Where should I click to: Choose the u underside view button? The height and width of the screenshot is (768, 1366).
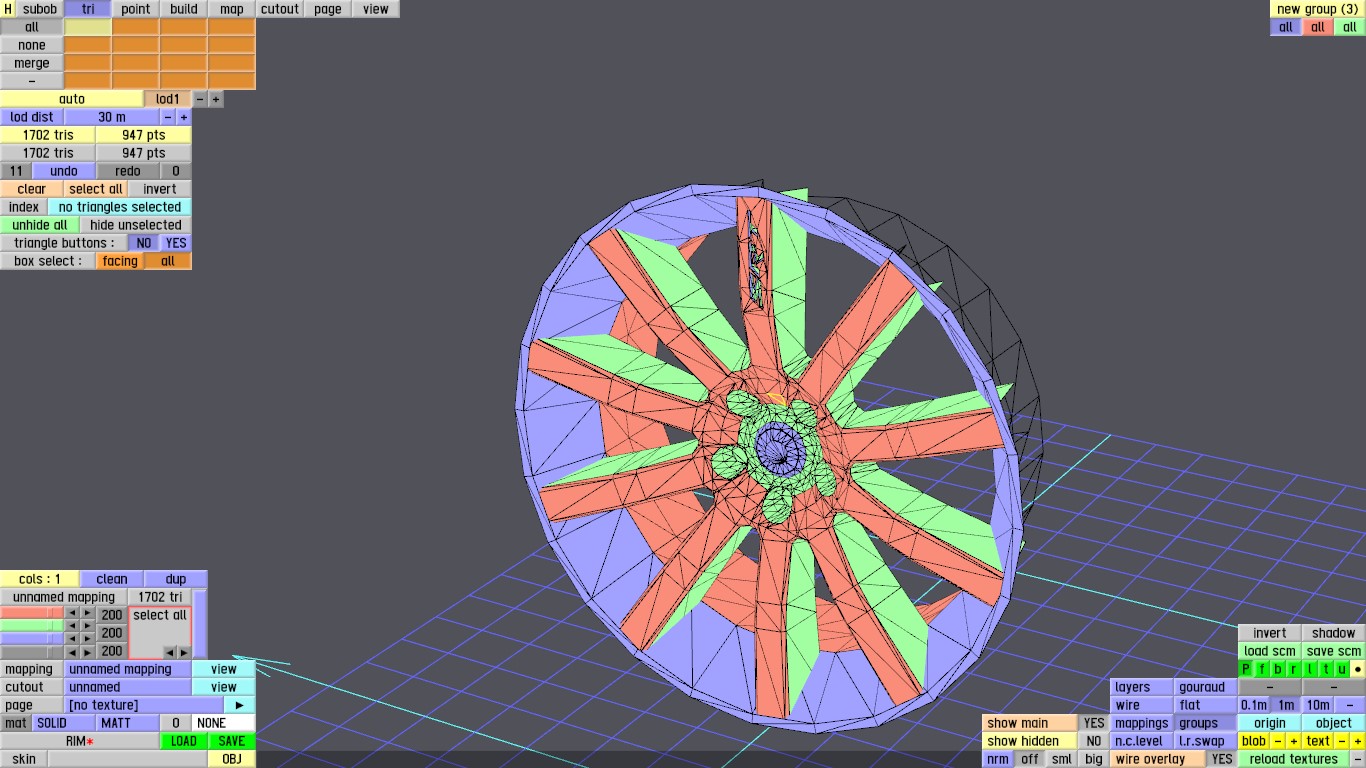1342,669
